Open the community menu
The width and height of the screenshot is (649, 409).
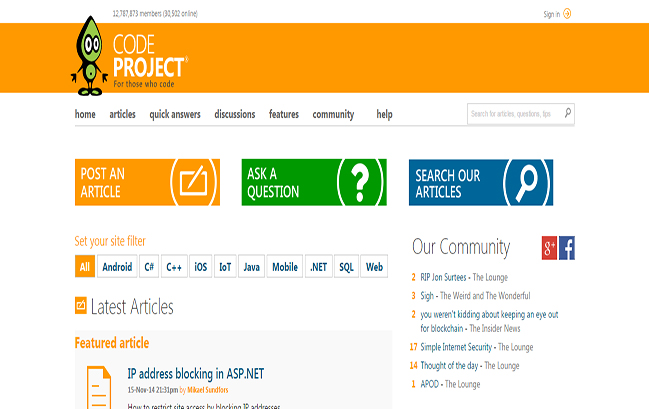pyautogui.click(x=333, y=115)
